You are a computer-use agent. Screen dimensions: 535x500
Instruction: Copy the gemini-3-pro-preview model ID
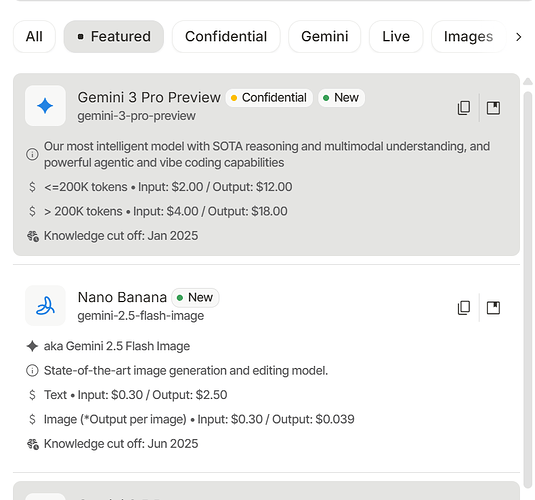pyautogui.click(x=464, y=108)
